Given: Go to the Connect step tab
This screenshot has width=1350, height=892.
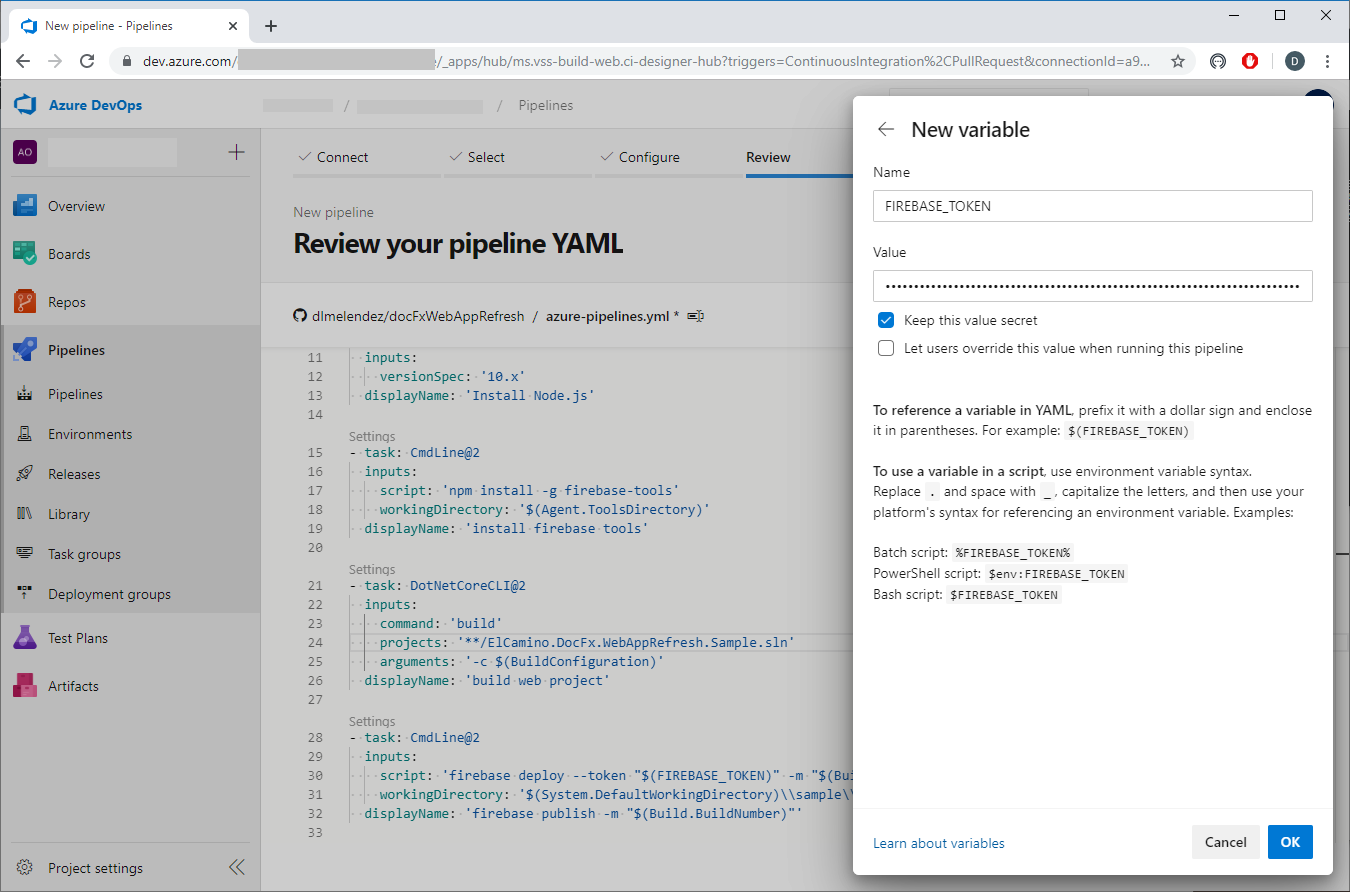Looking at the screenshot, I should coord(342,157).
